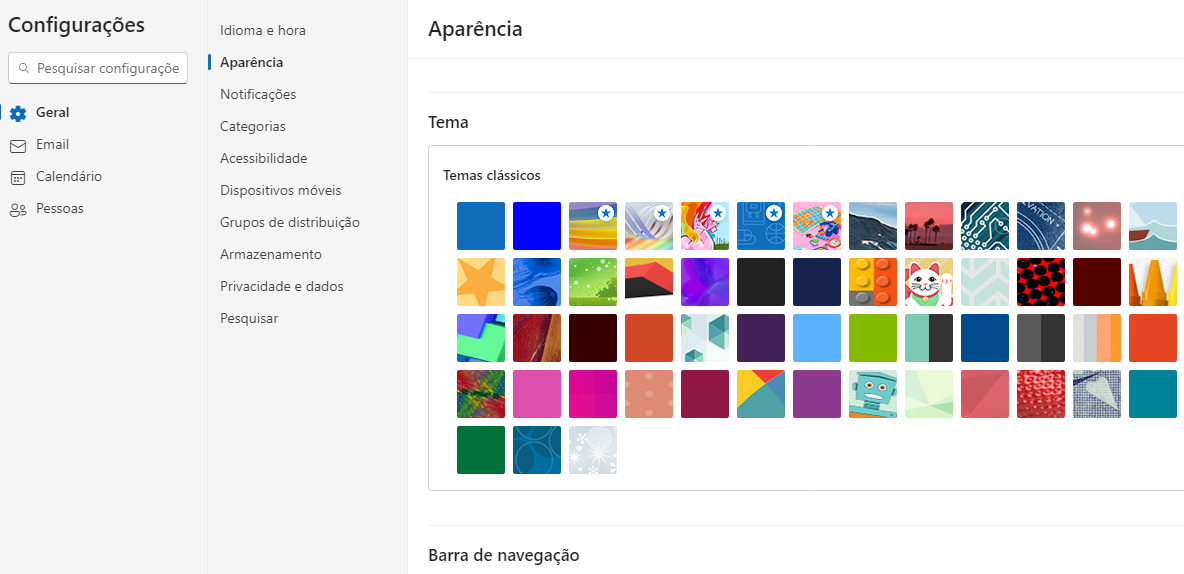This screenshot has height=574, width=1184.
Task: Open Armazenamento settings
Action: [x=270, y=254]
